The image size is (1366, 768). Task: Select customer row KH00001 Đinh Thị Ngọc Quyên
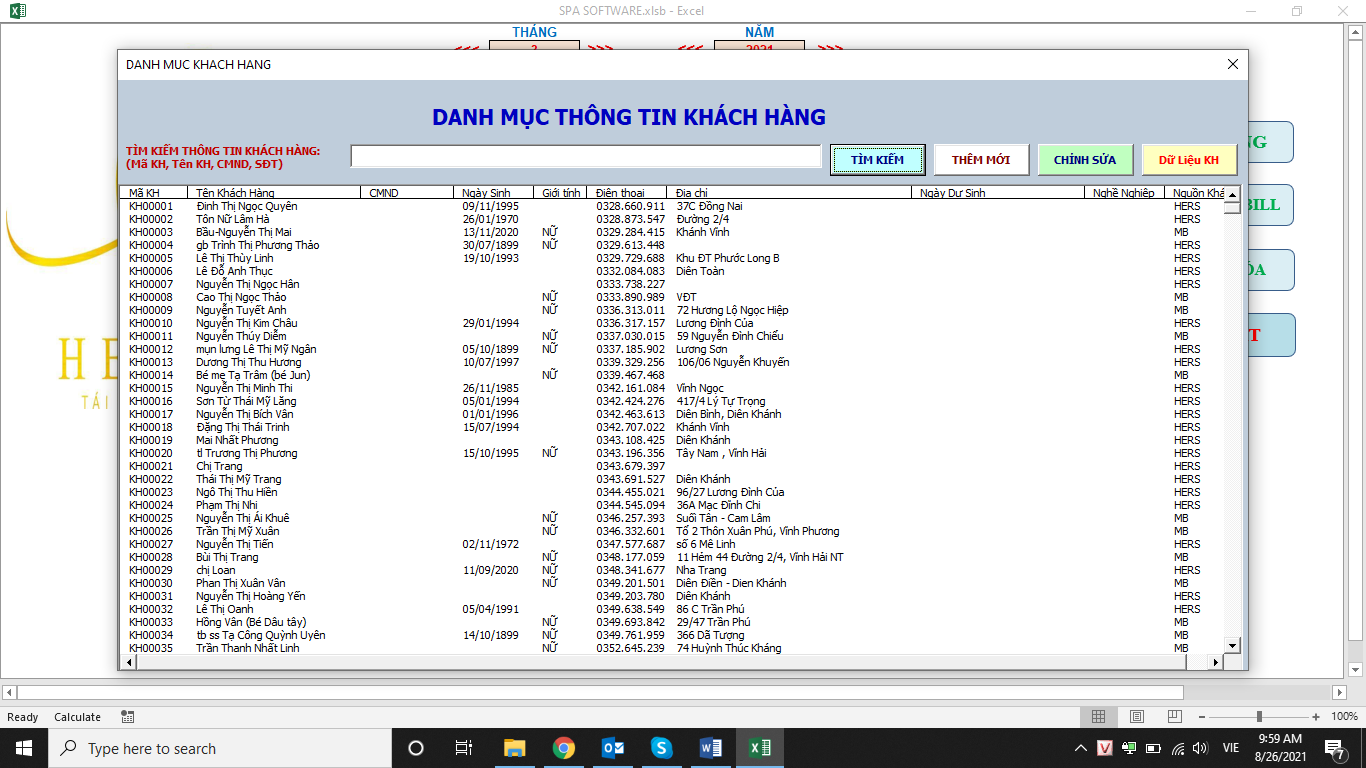tap(672, 206)
